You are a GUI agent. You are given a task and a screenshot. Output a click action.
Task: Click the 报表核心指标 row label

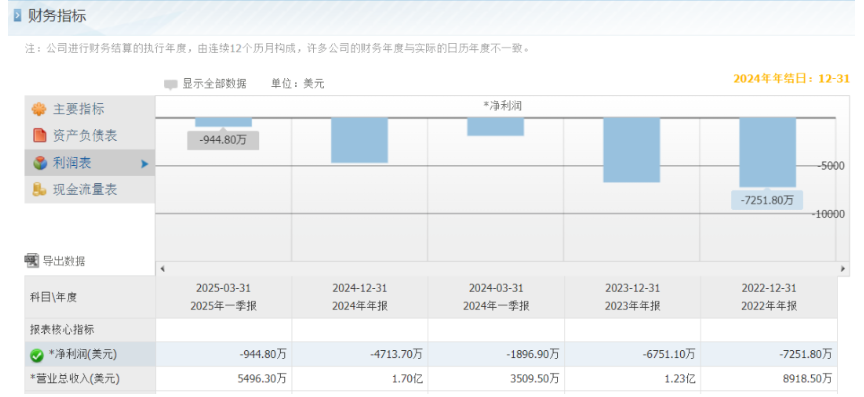[x=62, y=330]
